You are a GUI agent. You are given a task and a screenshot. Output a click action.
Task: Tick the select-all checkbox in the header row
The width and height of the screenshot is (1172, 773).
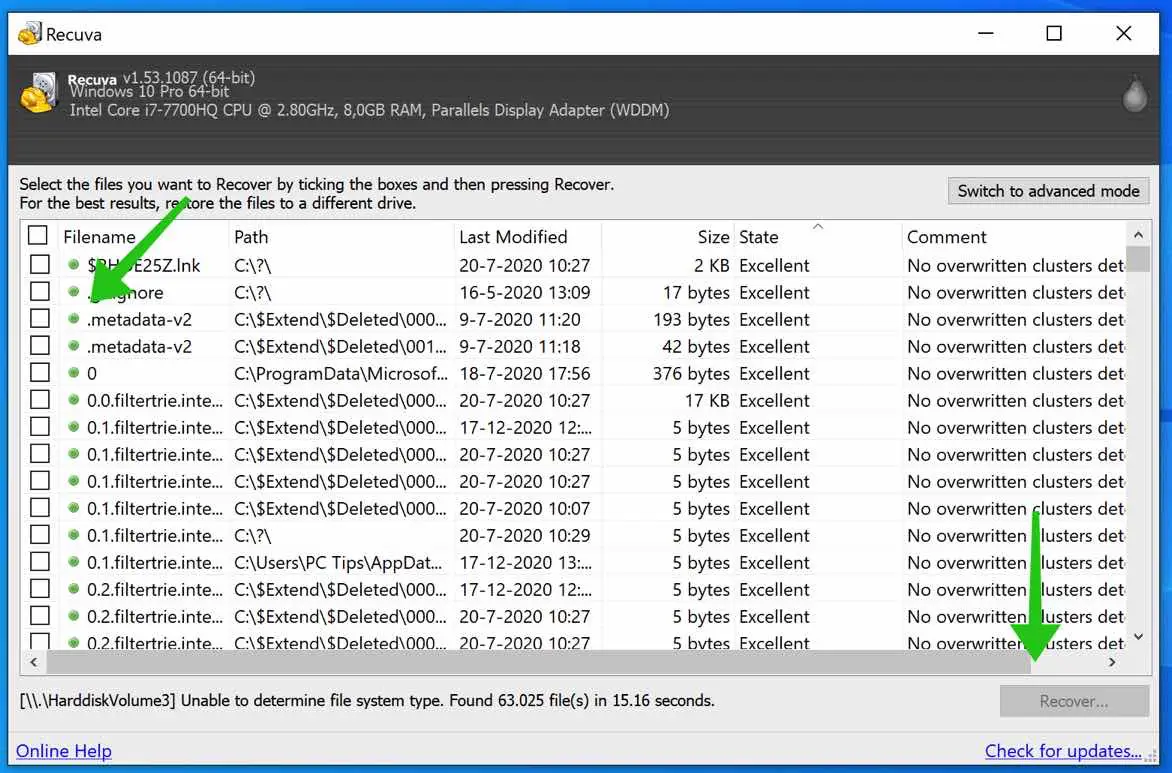click(x=37, y=235)
